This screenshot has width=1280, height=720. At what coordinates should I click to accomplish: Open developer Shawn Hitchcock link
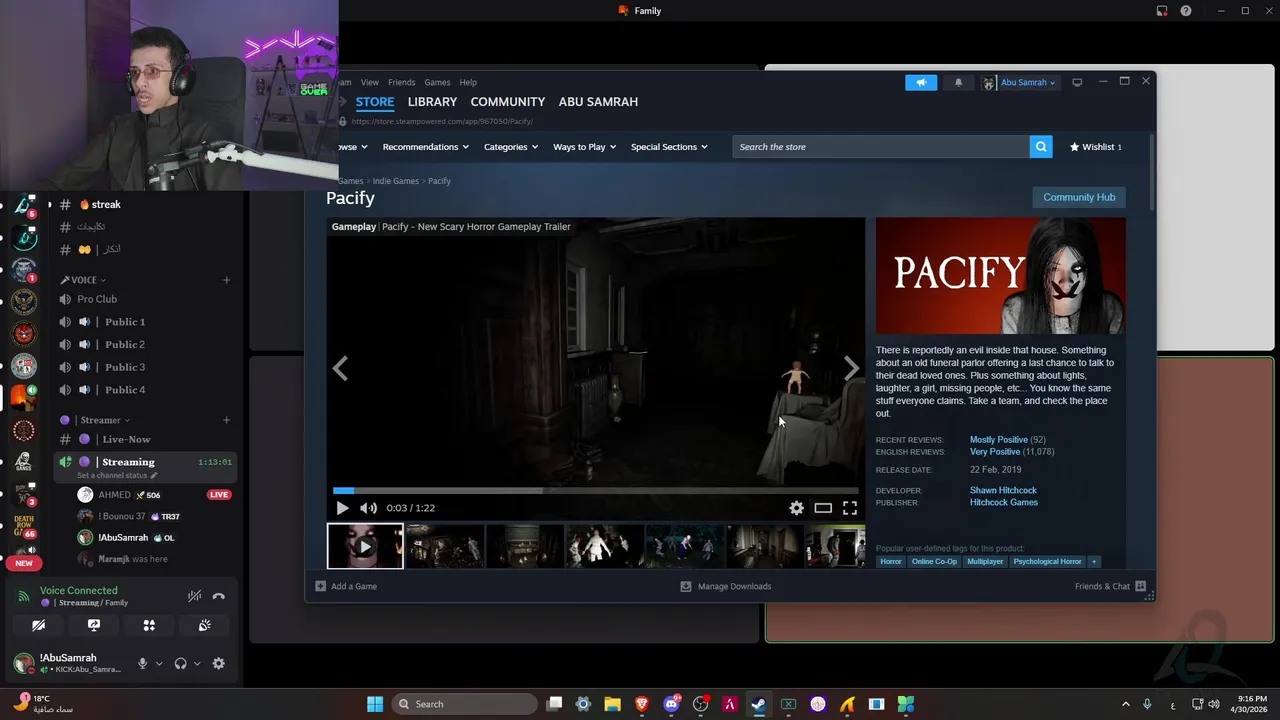pos(1003,490)
